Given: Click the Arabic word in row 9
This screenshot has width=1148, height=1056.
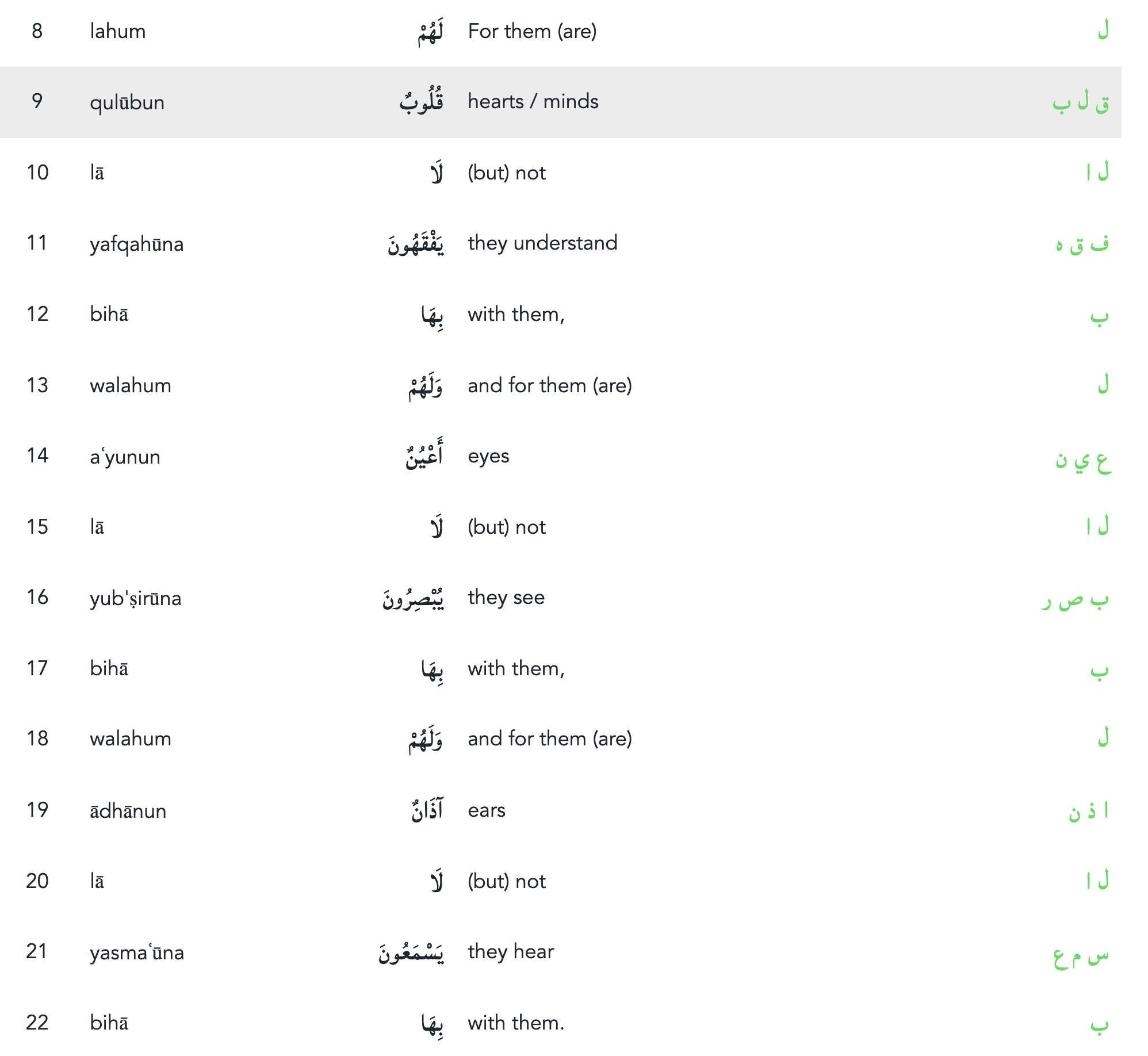Looking at the screenshot, I should coord(422,102).
